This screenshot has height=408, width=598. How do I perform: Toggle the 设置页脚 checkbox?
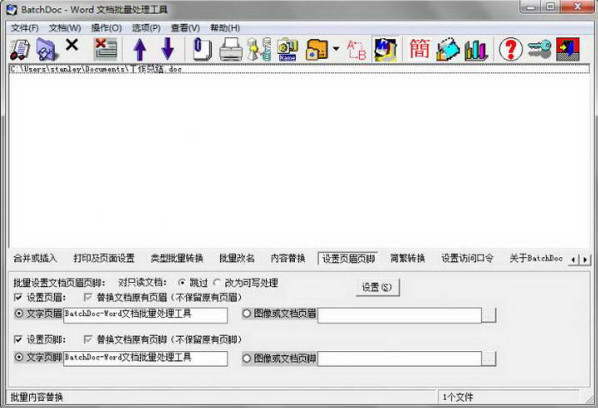tap(18, 339)
